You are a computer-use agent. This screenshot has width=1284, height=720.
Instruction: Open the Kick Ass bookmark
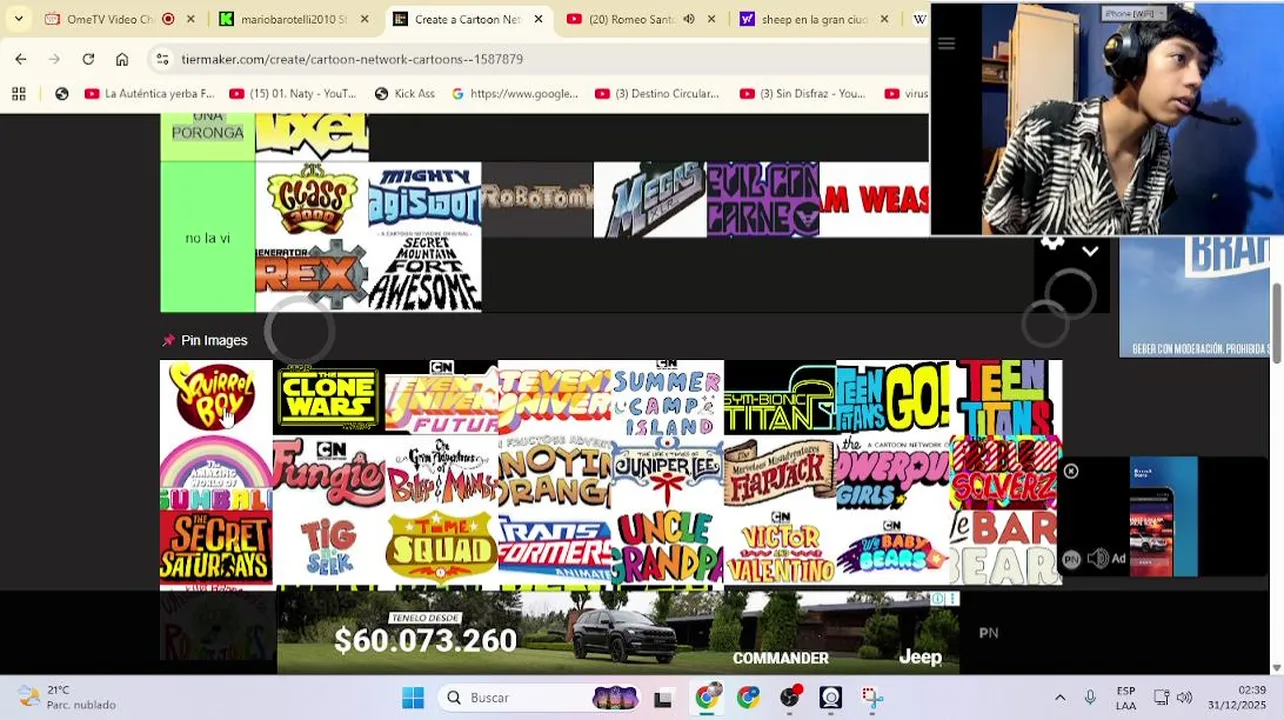click(404, 93)
